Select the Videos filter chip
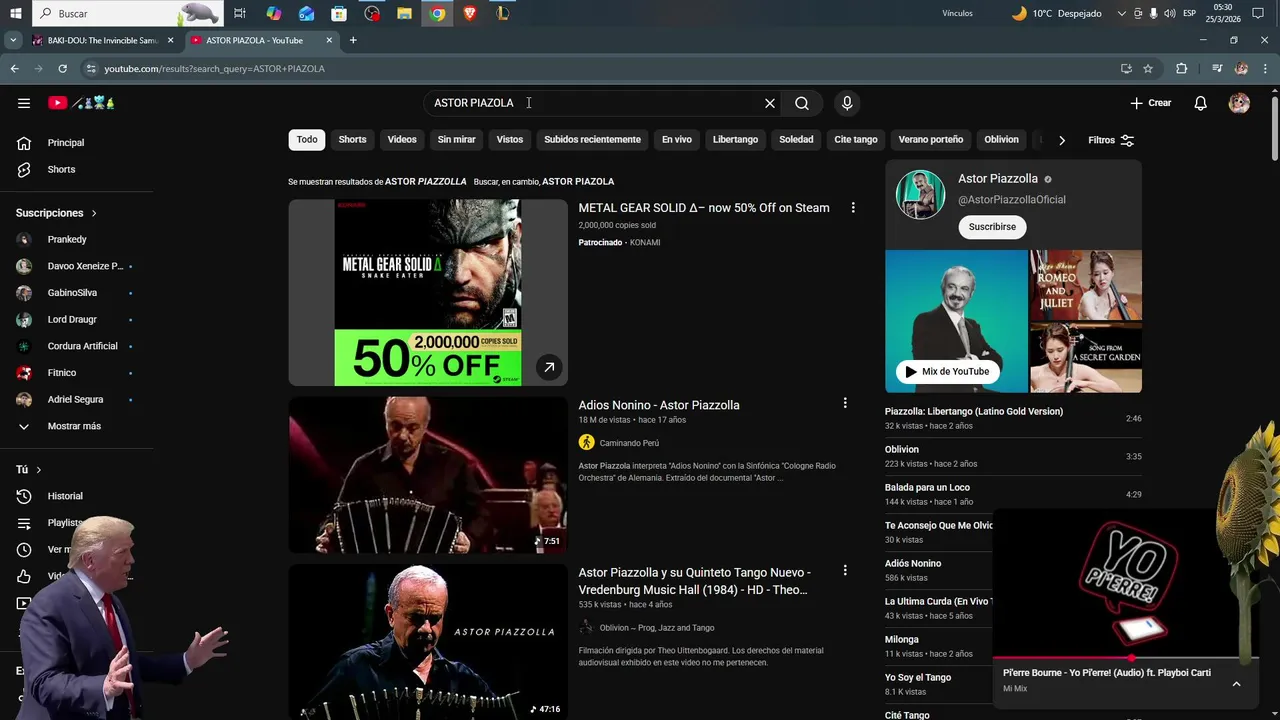 point(402,140)
